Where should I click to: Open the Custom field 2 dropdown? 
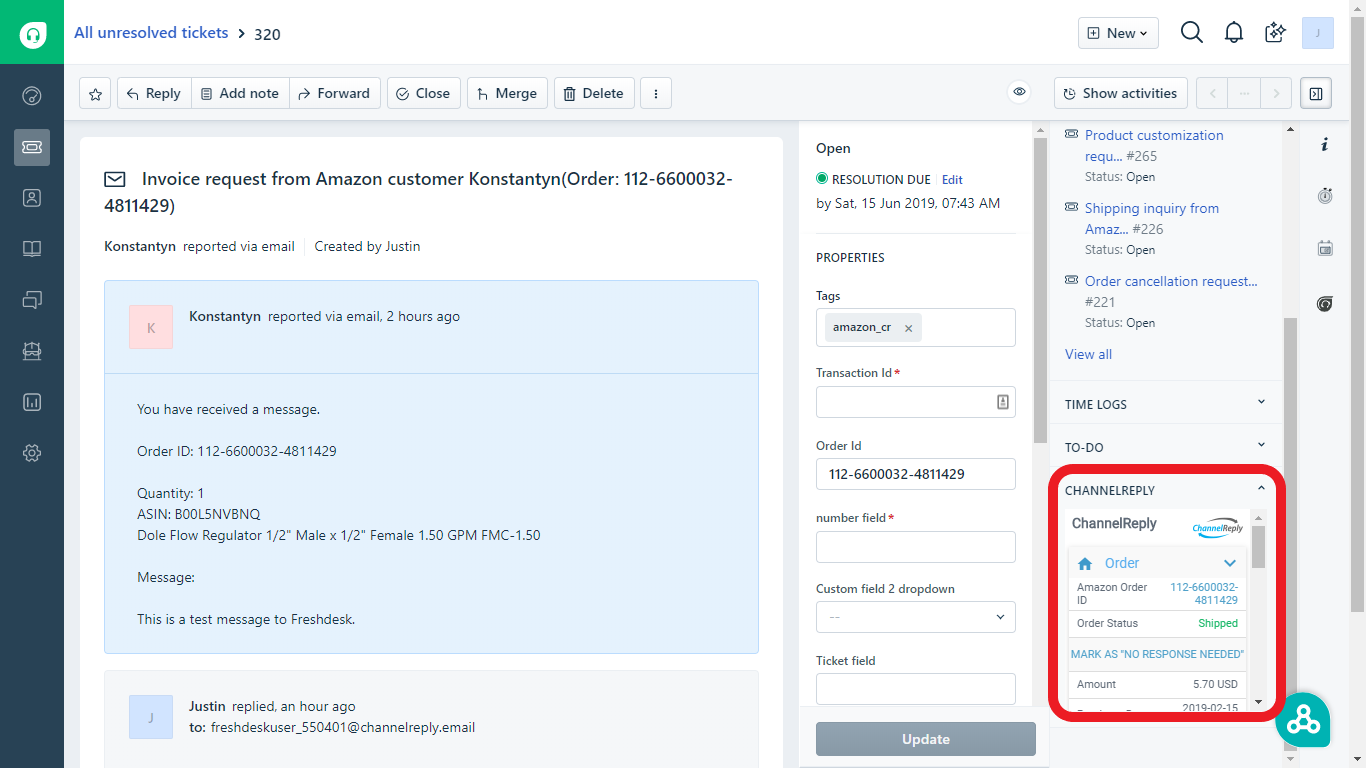coord(916,617)
